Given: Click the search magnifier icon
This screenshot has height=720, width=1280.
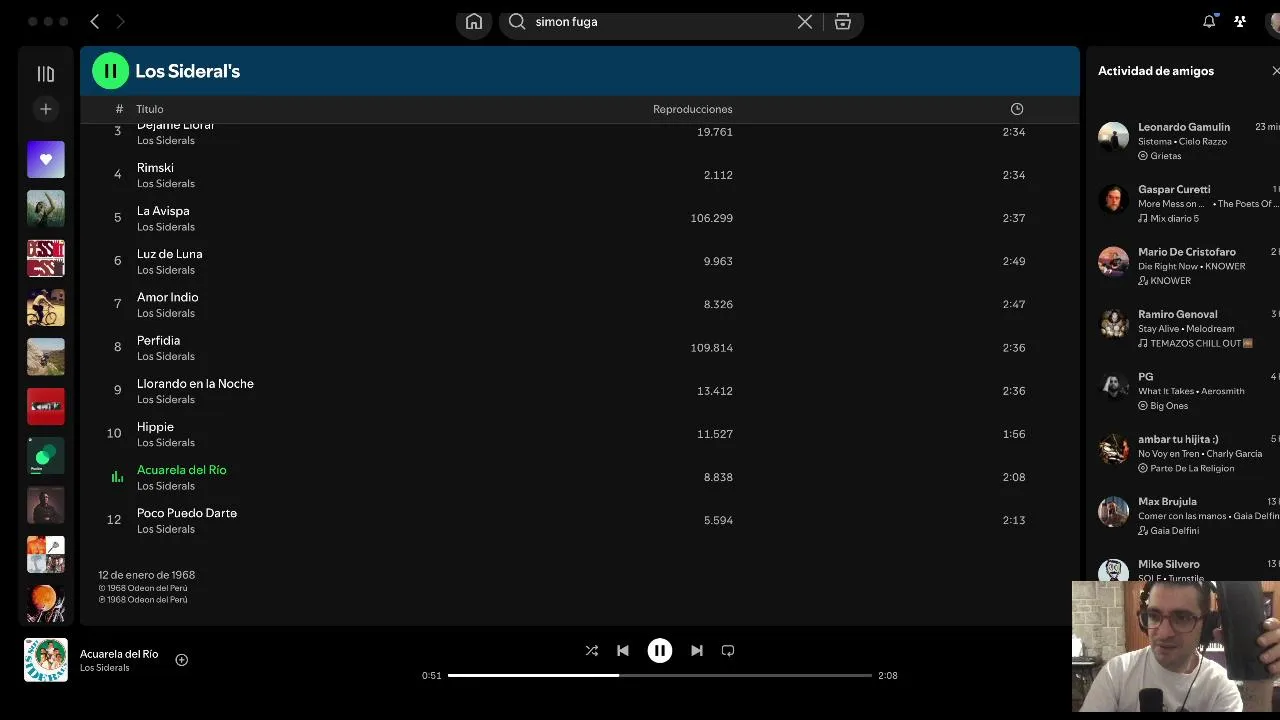Looking at the screenshot, I should (517, 22).
